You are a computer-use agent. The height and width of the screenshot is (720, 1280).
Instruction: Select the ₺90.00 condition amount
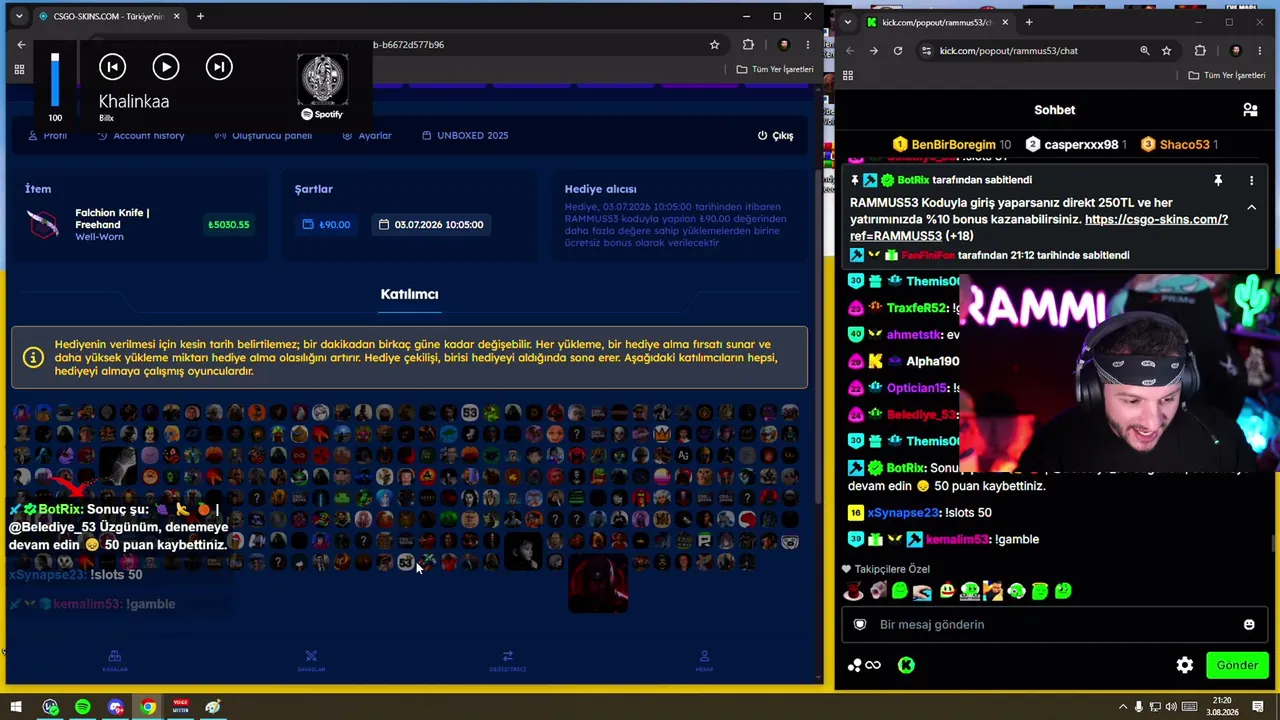coord(327,224)
